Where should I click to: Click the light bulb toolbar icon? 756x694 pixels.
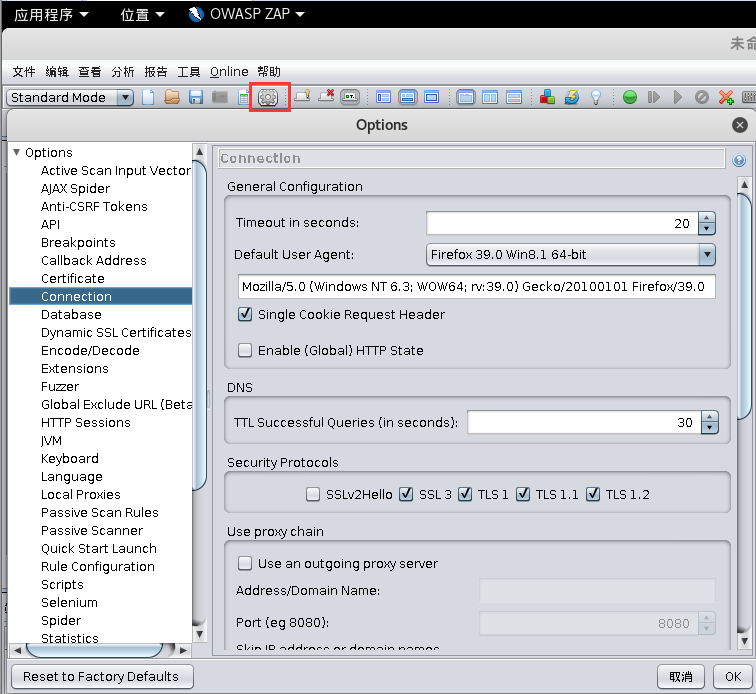596,97
